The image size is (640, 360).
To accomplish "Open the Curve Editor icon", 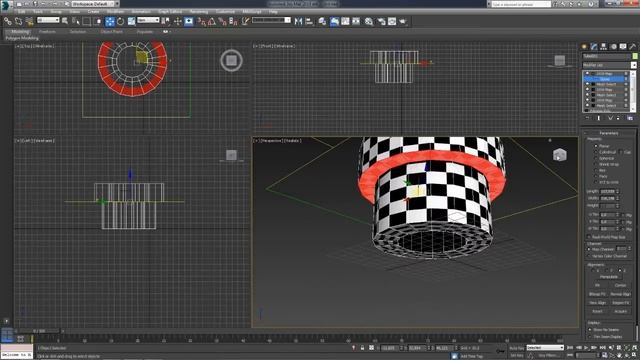I will point(345,21).
